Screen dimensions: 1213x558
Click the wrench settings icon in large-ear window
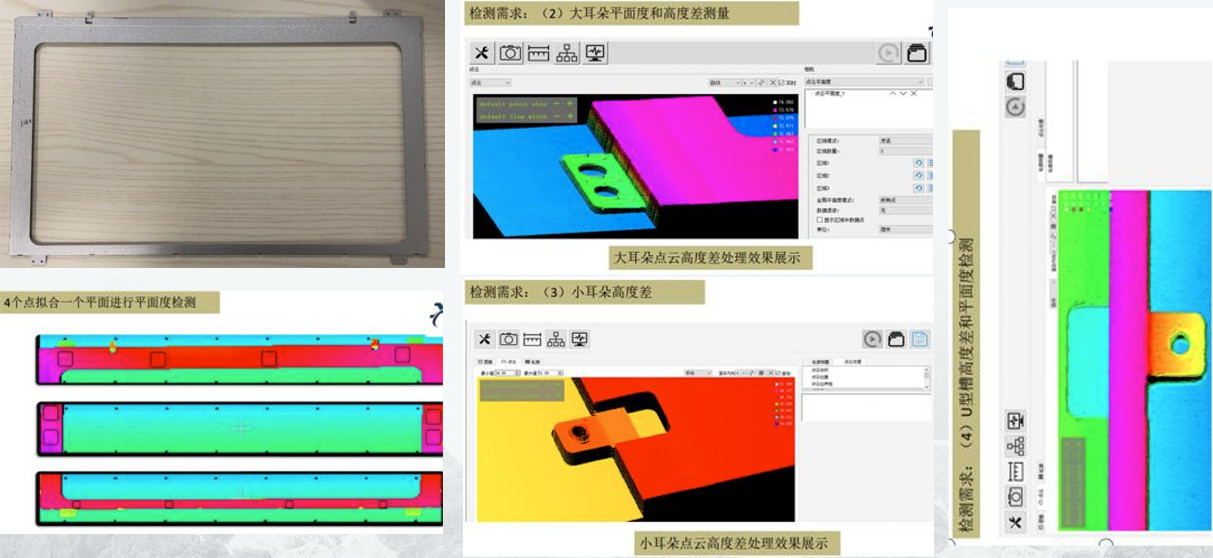click(x=482, y=53)
